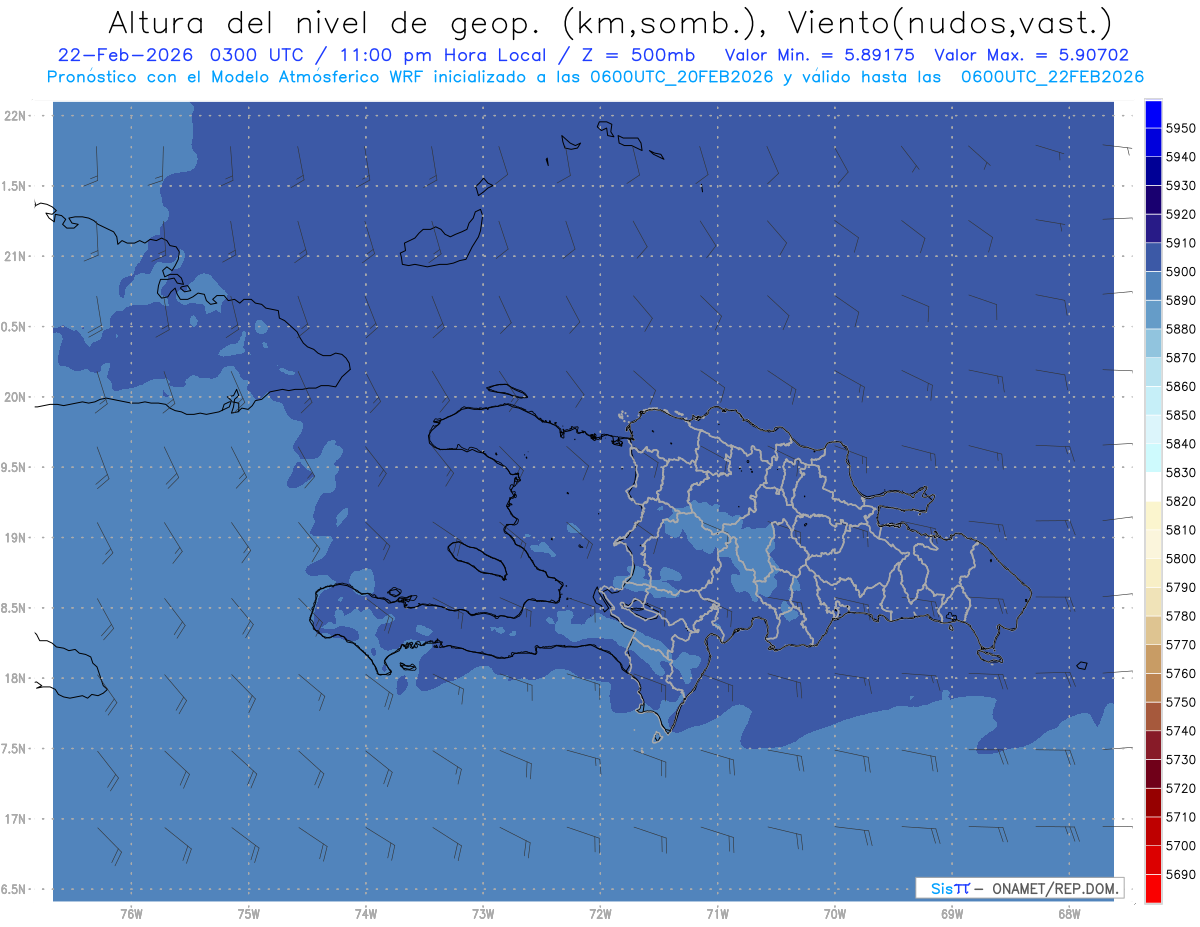Click the 'Valor Max. = 5.90702' text
The image size is (1200, 927).
point(1031,55)
